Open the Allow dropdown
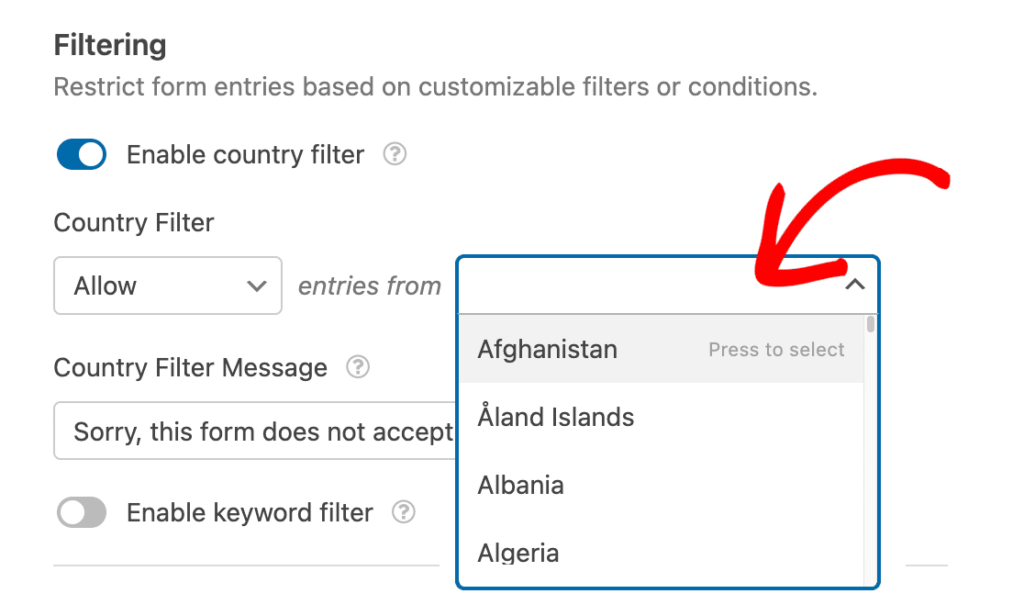 click(168, 285)
